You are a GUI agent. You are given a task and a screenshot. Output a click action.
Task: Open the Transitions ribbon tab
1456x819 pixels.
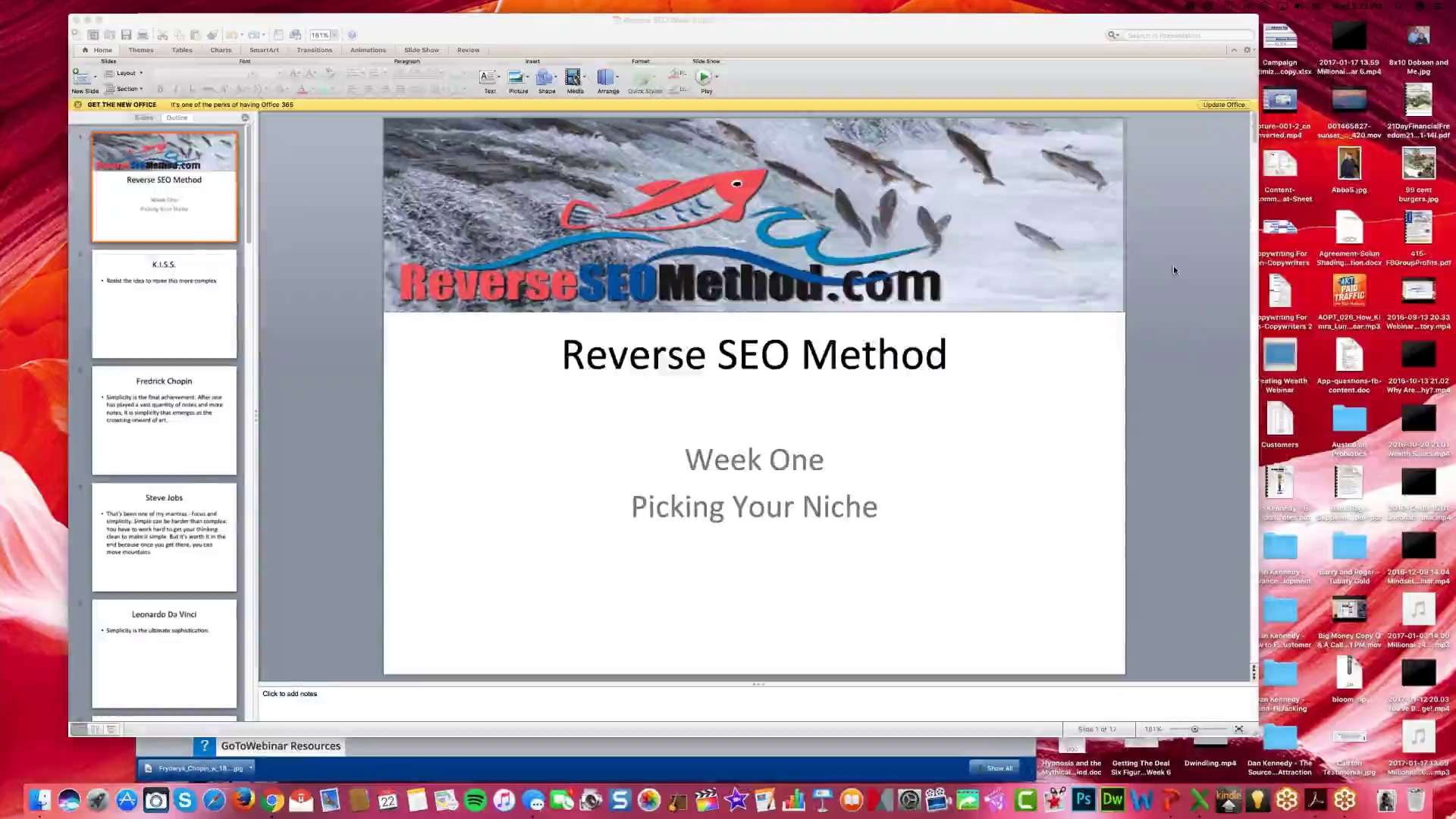[315, 50]
